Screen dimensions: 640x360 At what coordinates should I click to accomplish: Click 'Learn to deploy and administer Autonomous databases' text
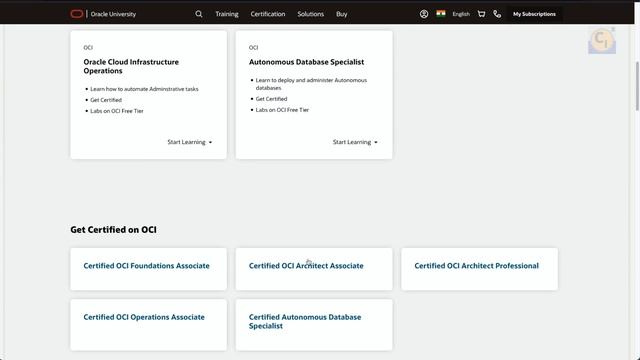click(x=311, y=84)
